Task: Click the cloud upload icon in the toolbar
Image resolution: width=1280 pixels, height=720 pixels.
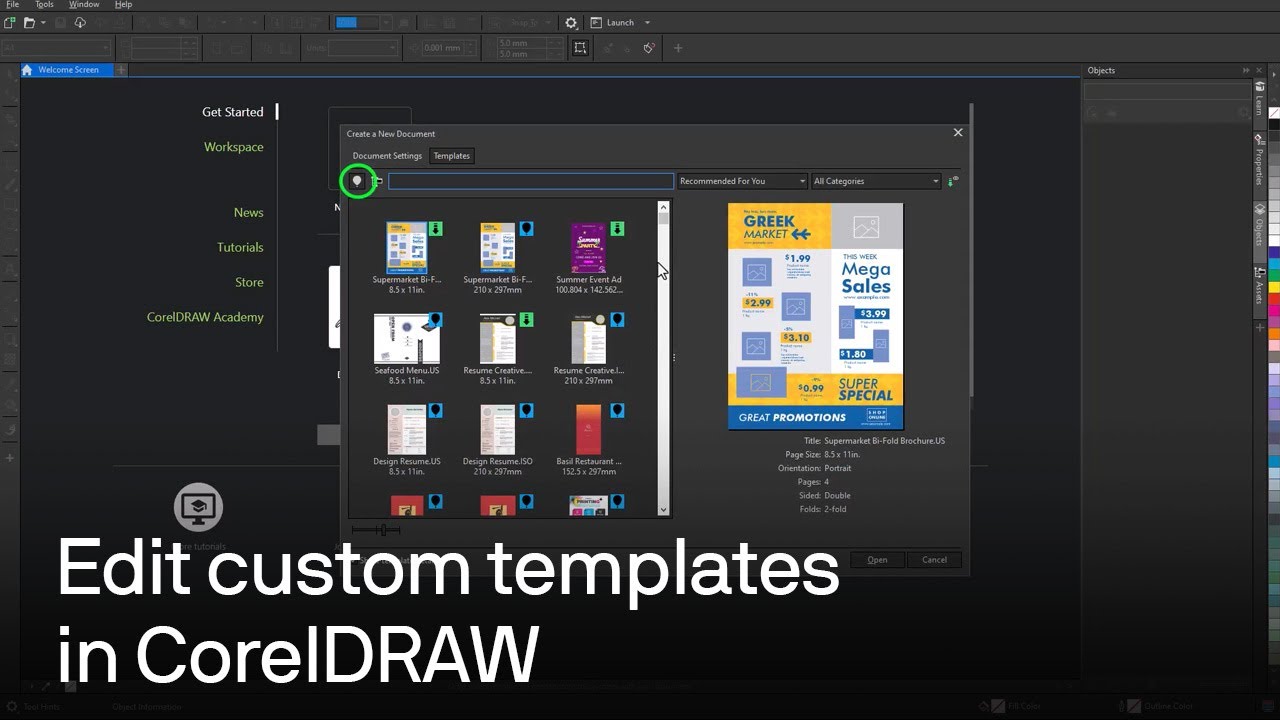Action: (80, 22)
